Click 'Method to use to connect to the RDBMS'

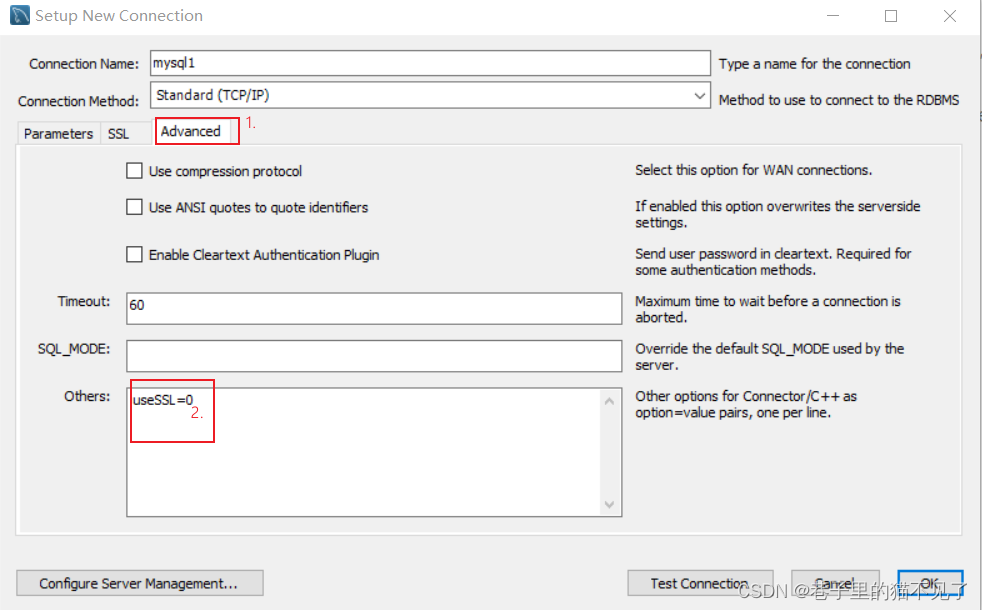839,100
